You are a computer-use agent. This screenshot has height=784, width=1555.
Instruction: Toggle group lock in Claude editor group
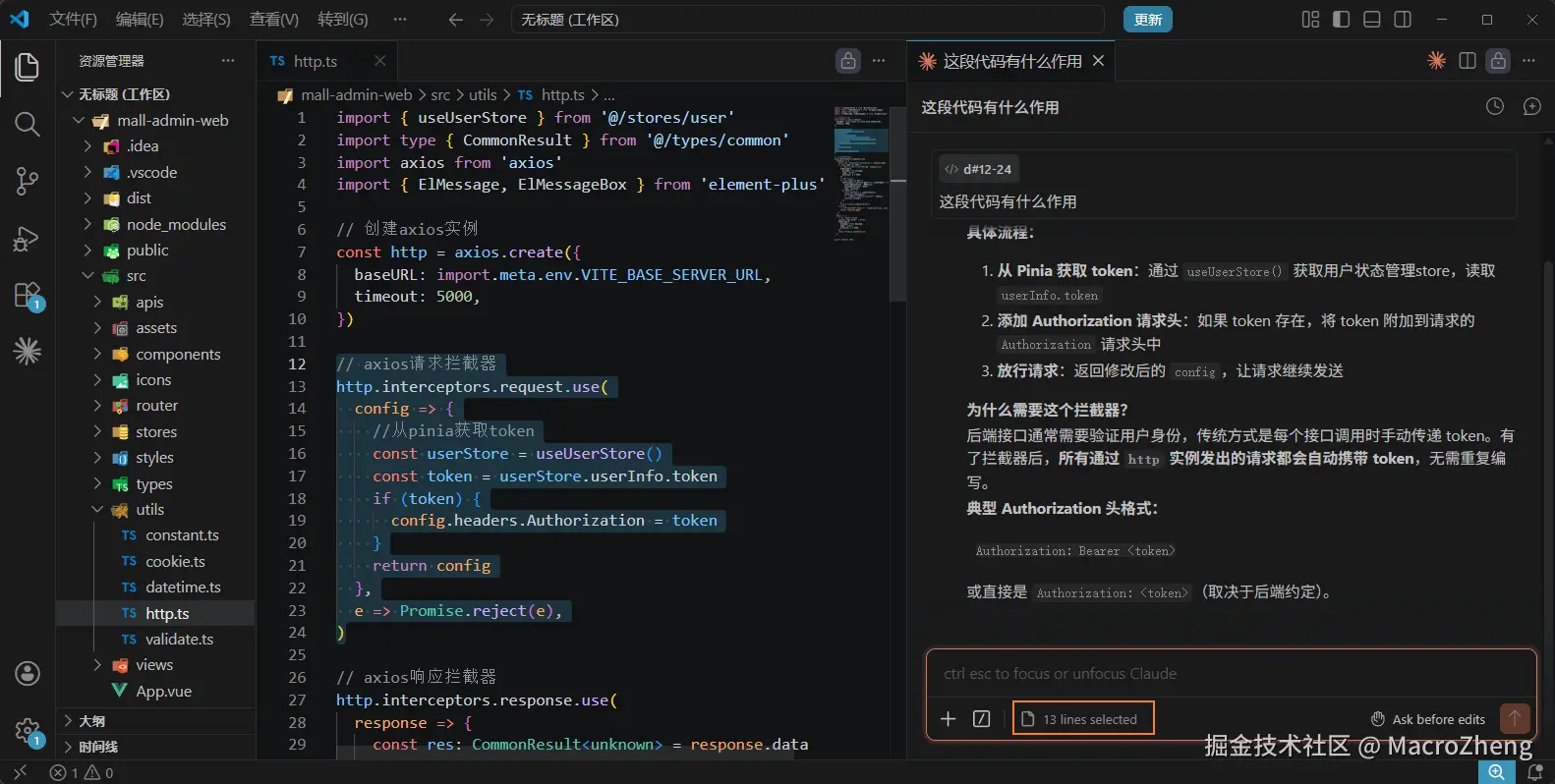(x=1498, y=61)
